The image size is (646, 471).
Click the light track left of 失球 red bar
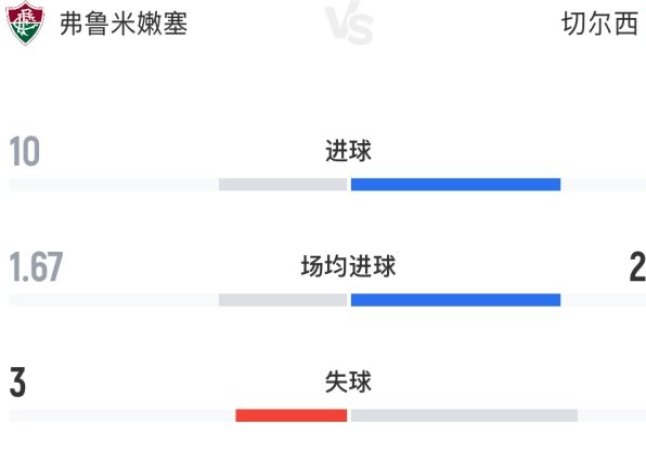(122, 415)
